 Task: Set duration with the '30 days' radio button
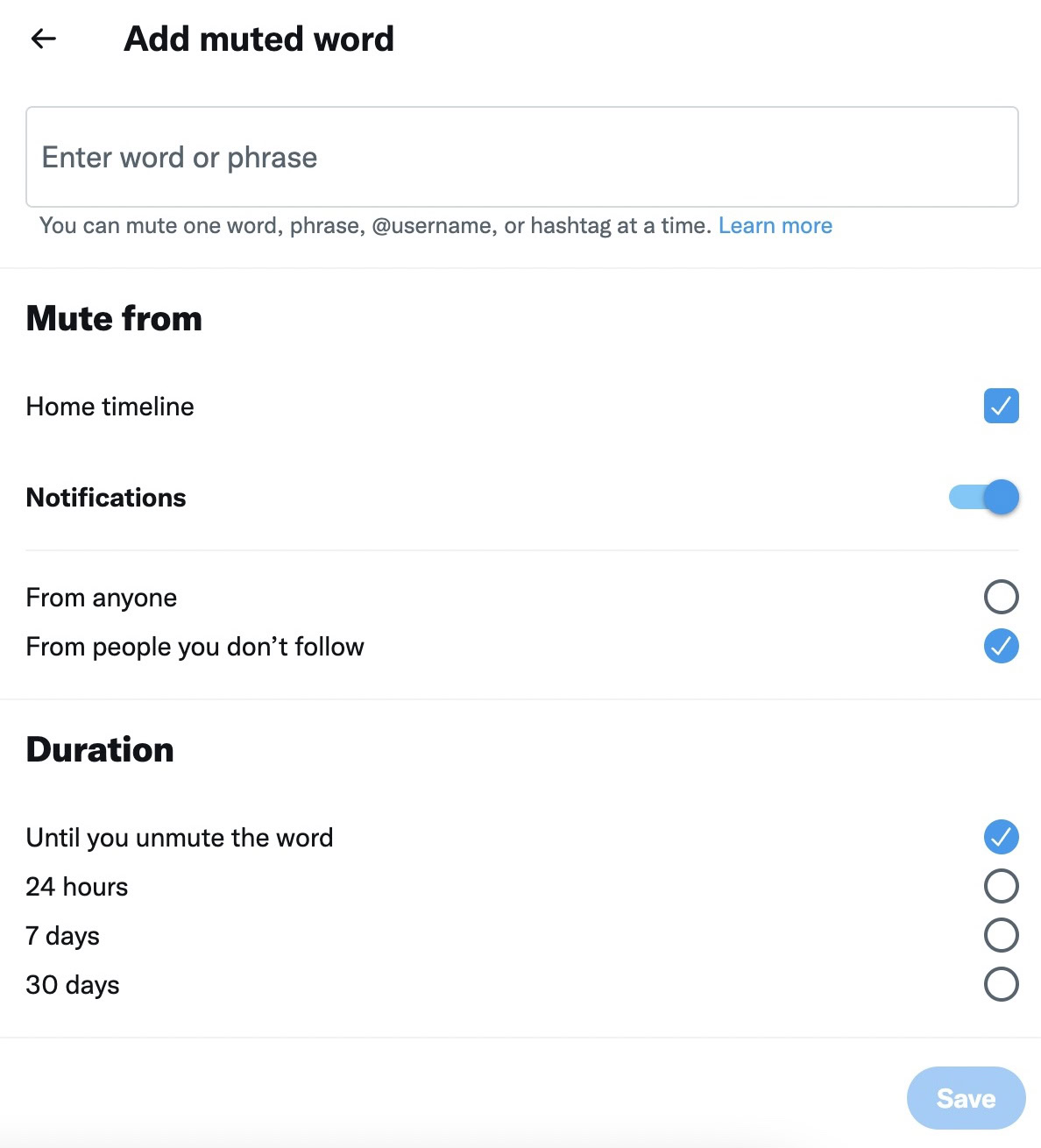pos(1001,984)
